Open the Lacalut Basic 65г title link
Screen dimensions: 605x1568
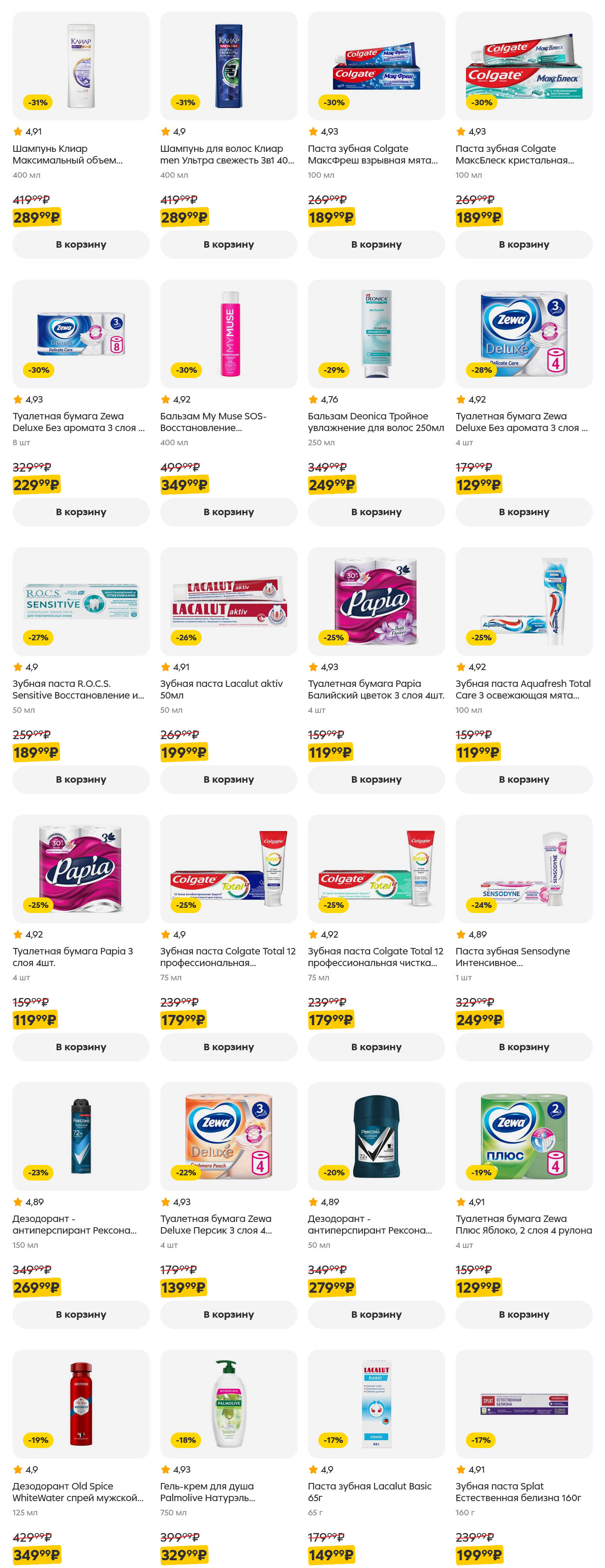click(x=369, y=1491)
